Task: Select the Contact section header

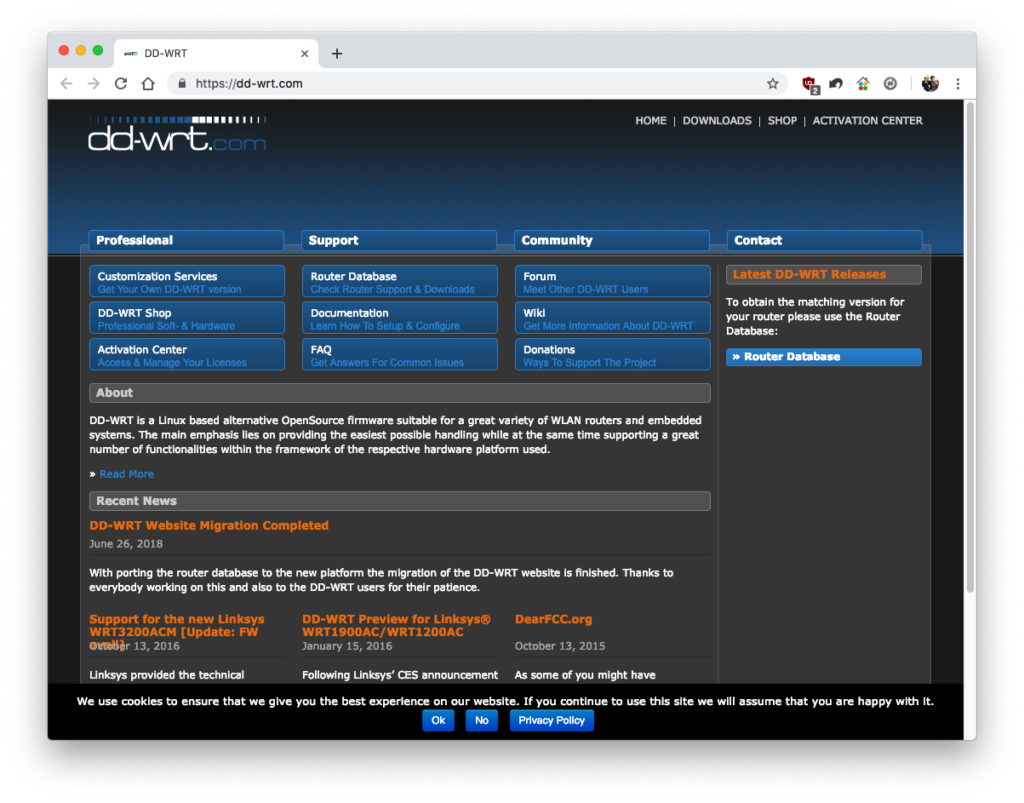Action: (825, 240)
